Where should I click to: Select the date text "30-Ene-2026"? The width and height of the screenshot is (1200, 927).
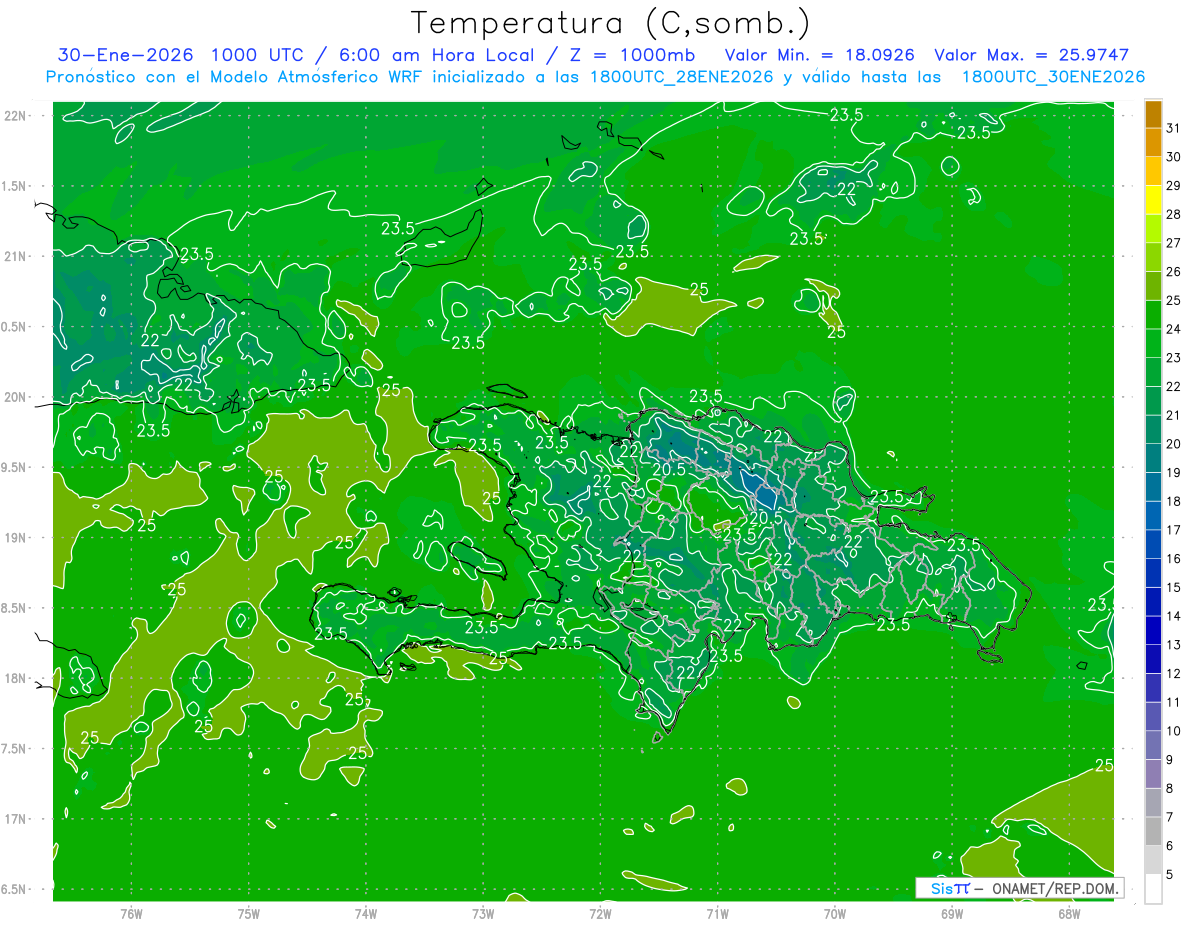125,55
